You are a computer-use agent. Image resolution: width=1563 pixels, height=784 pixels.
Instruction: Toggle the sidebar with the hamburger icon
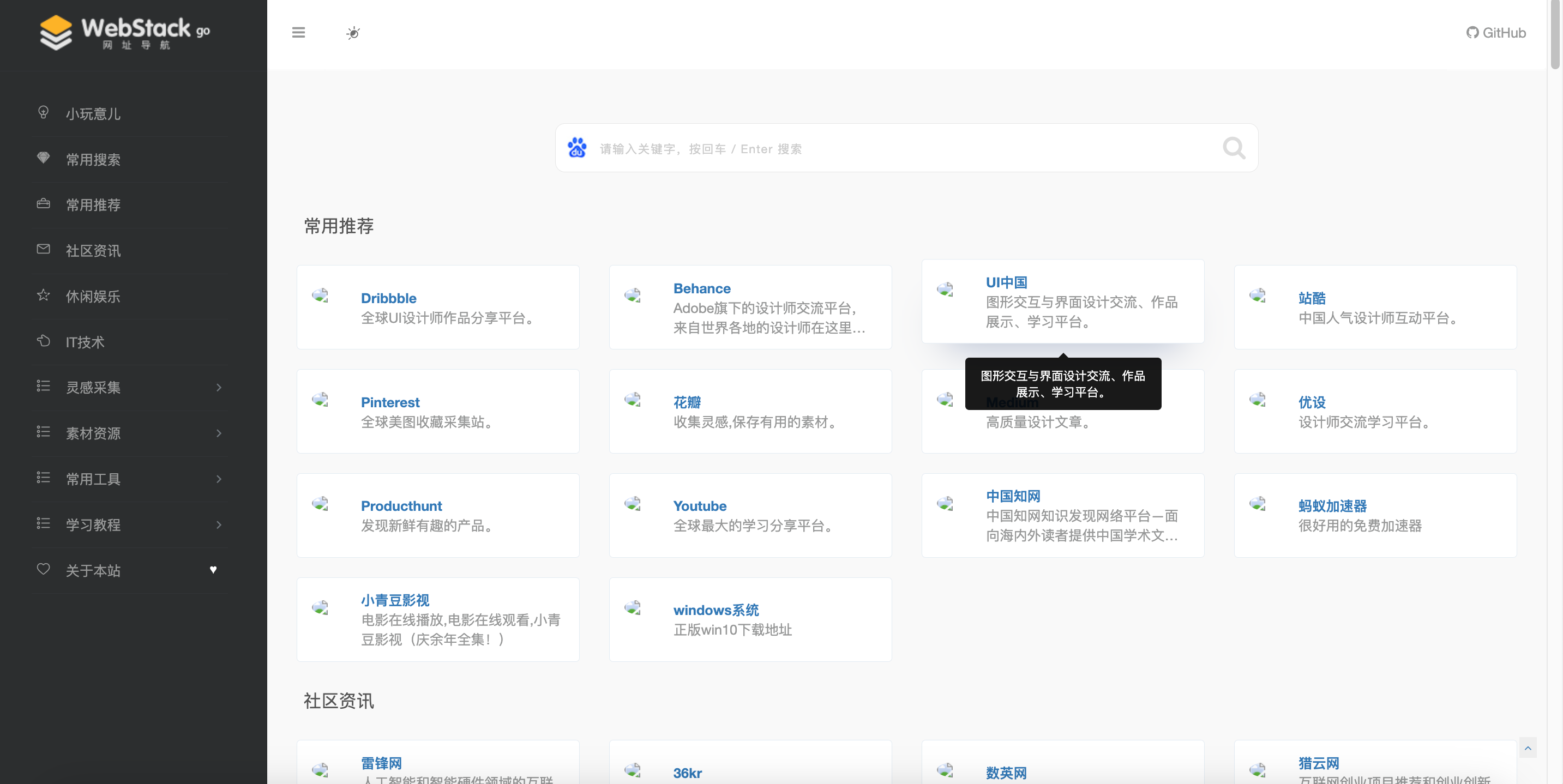click(298, 33)
